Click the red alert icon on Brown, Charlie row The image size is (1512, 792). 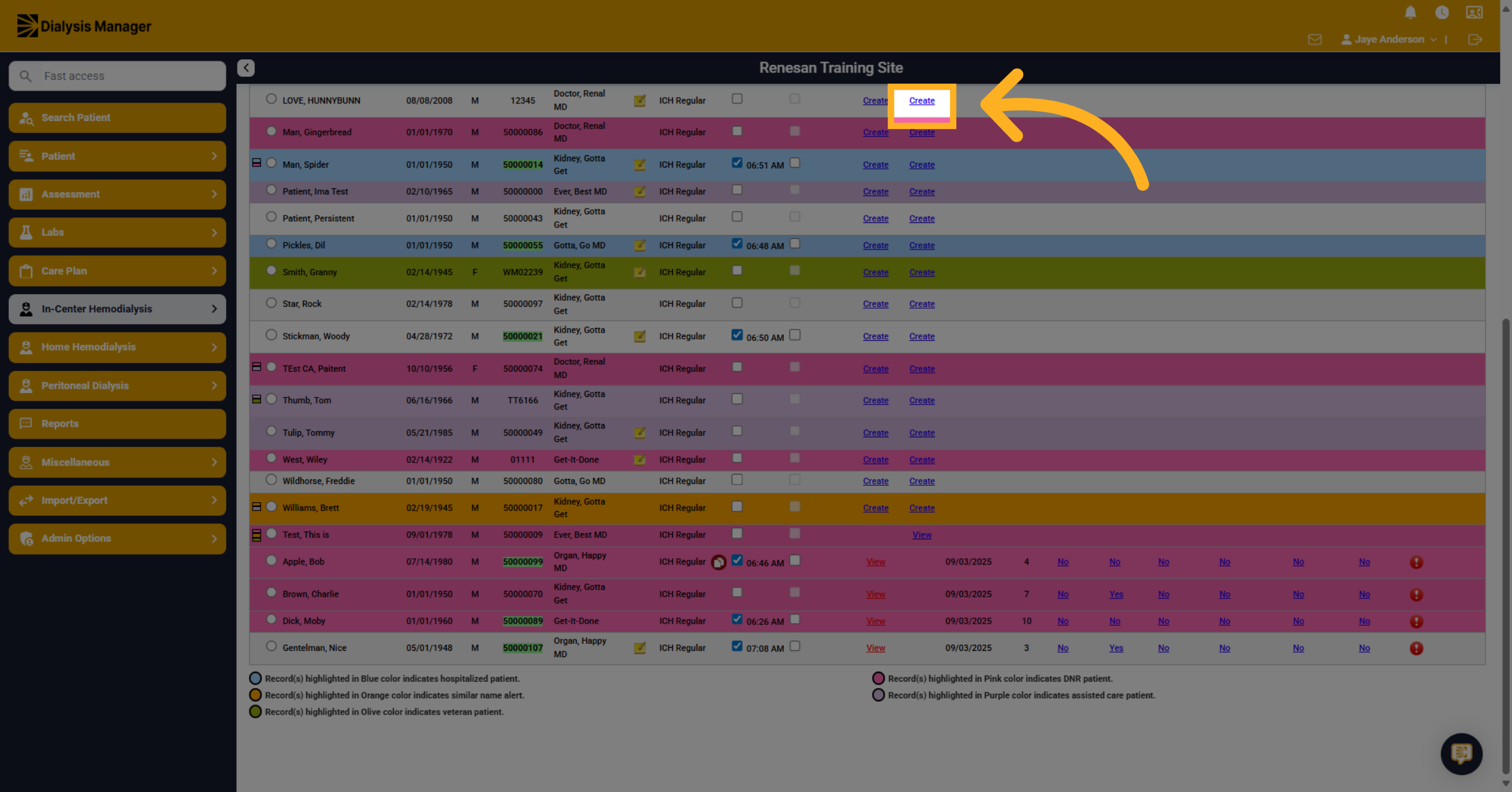coord(1416,594)
